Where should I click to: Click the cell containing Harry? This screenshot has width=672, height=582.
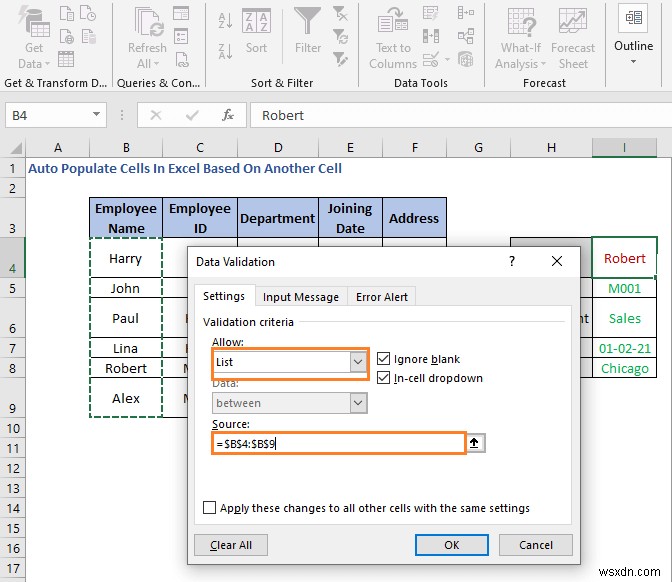click(x=126, y=258)
